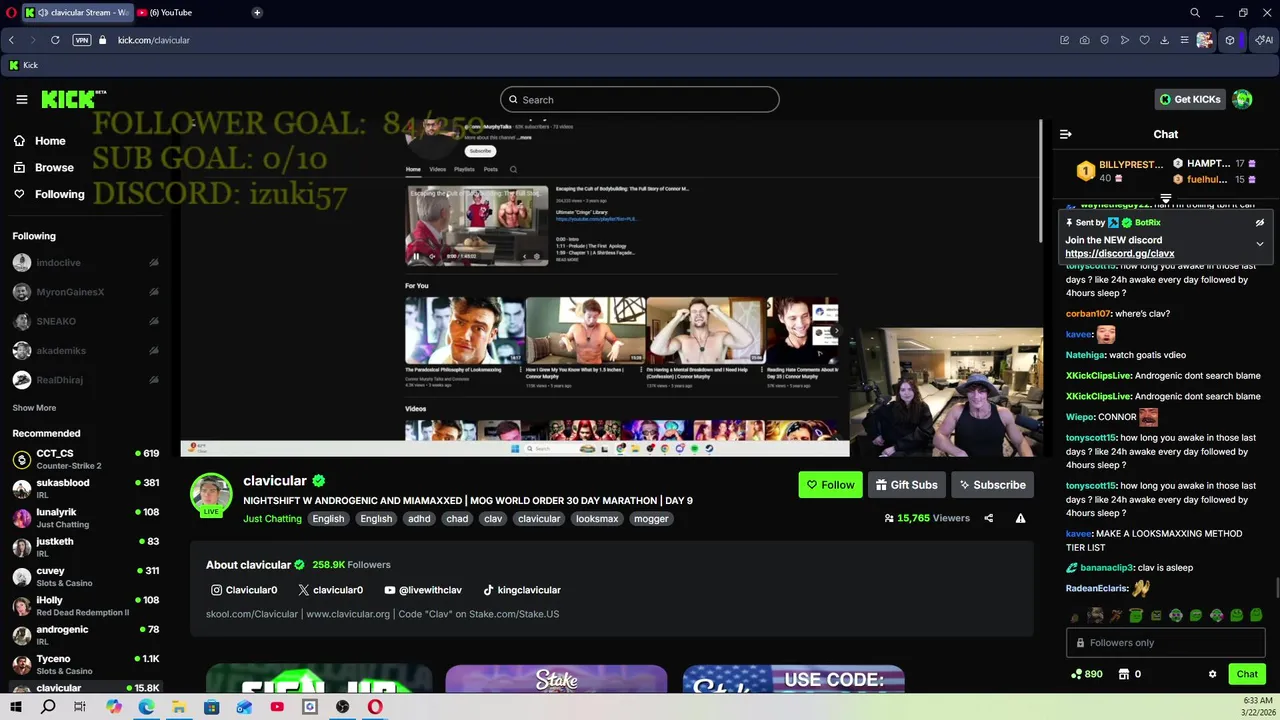This screenshot has height=720, width=1280.
Task: Open chat settings gear
Action: [1212, 674]
